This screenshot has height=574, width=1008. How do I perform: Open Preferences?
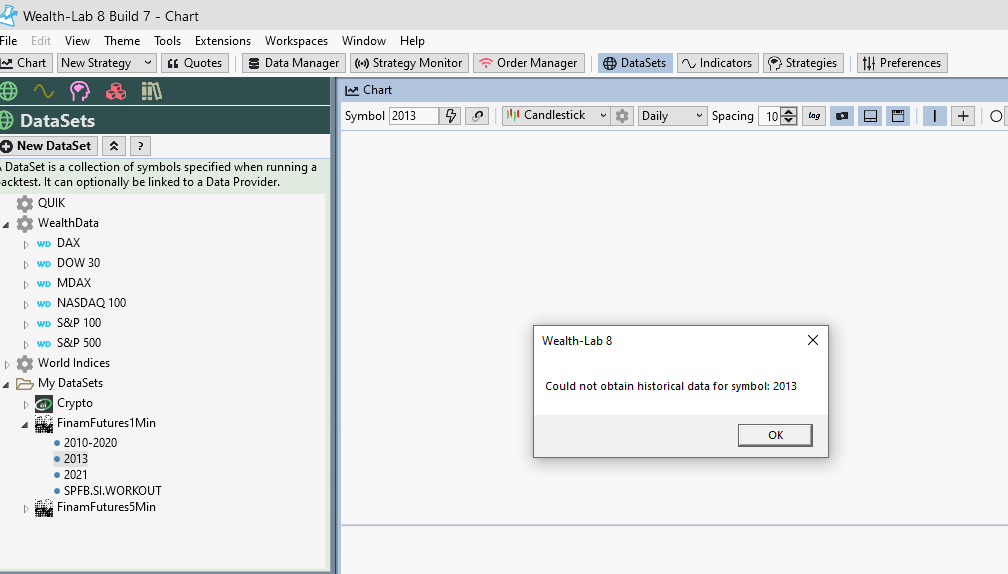click(902, 63)
